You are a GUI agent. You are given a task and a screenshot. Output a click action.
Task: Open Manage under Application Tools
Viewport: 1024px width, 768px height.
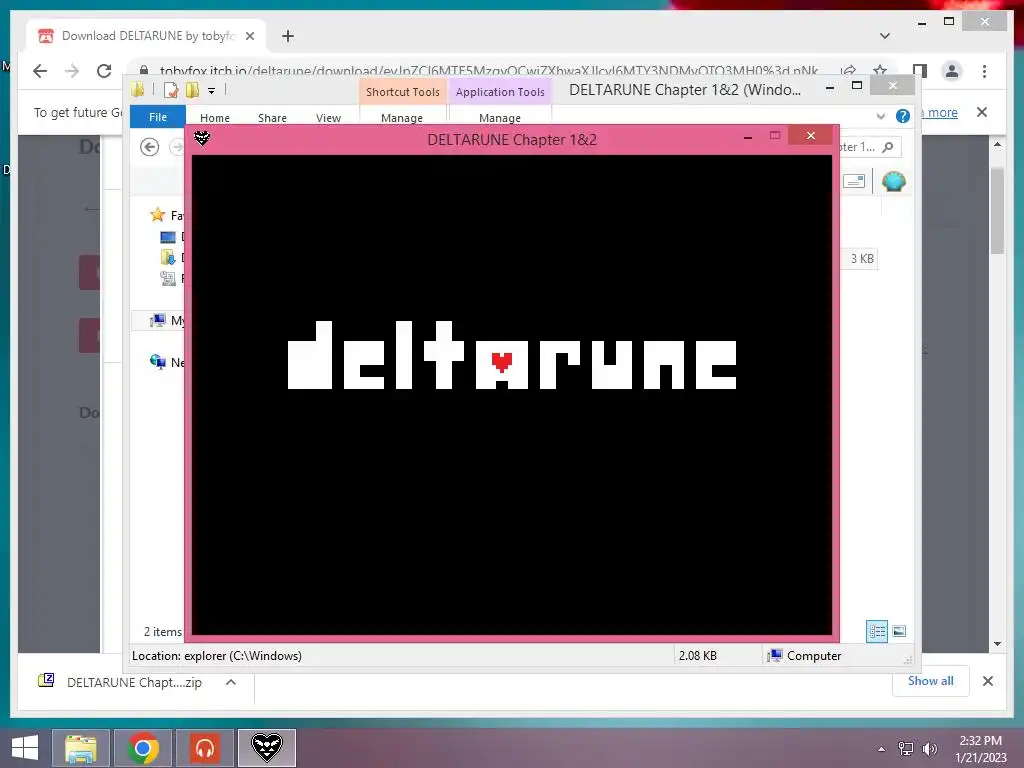pos(500,118)
